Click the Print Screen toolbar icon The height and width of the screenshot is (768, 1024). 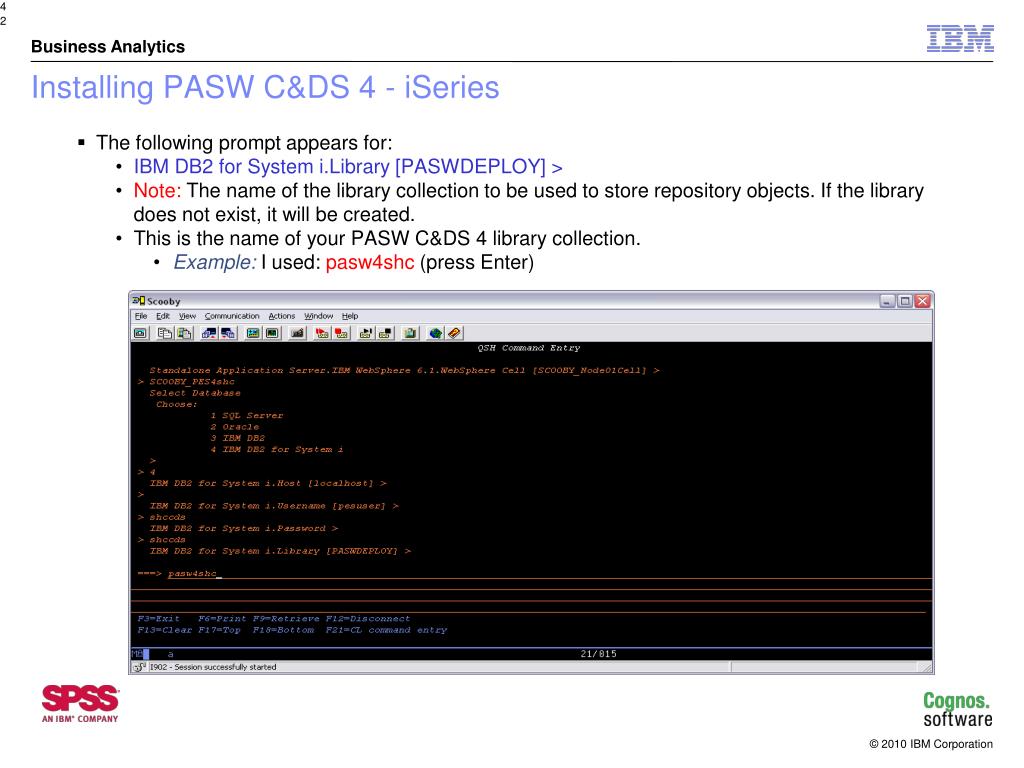click(x=140, y=334)
